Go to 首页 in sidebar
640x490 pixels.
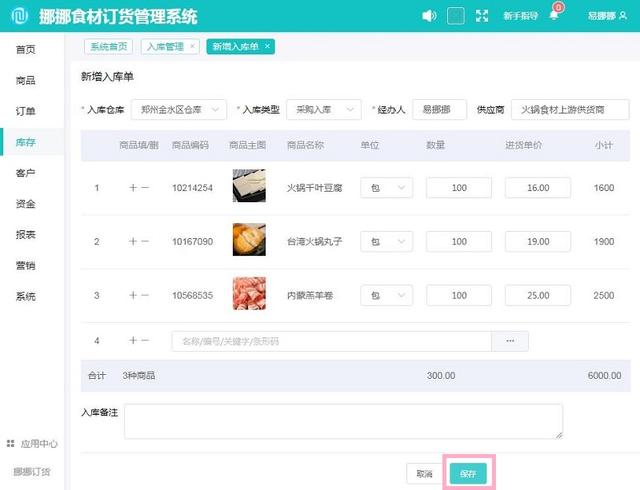[x=26, y=49]
